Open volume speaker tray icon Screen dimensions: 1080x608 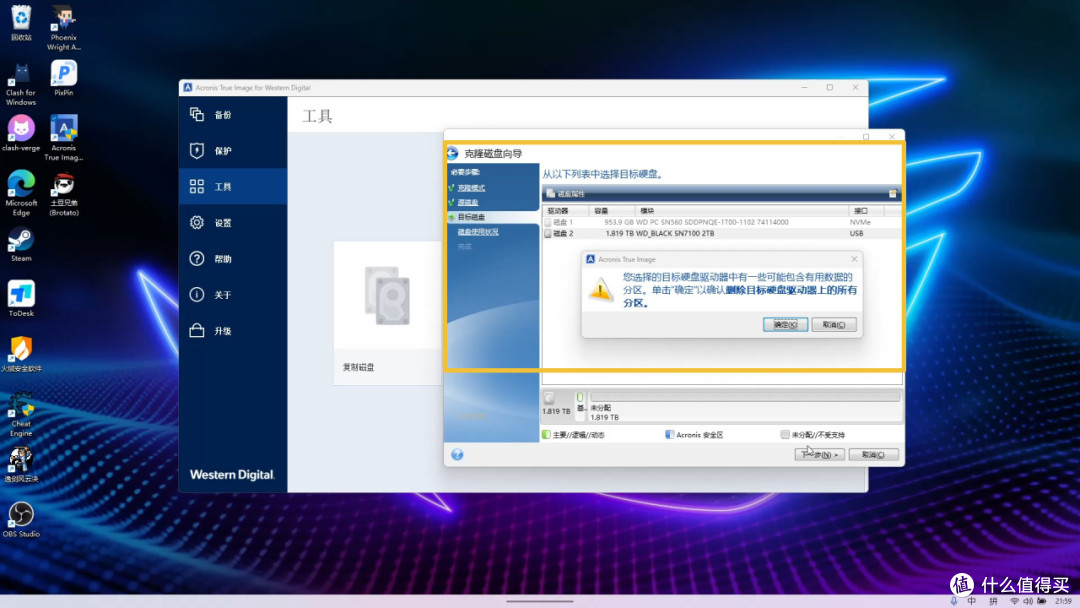[x=1028, y=601]
